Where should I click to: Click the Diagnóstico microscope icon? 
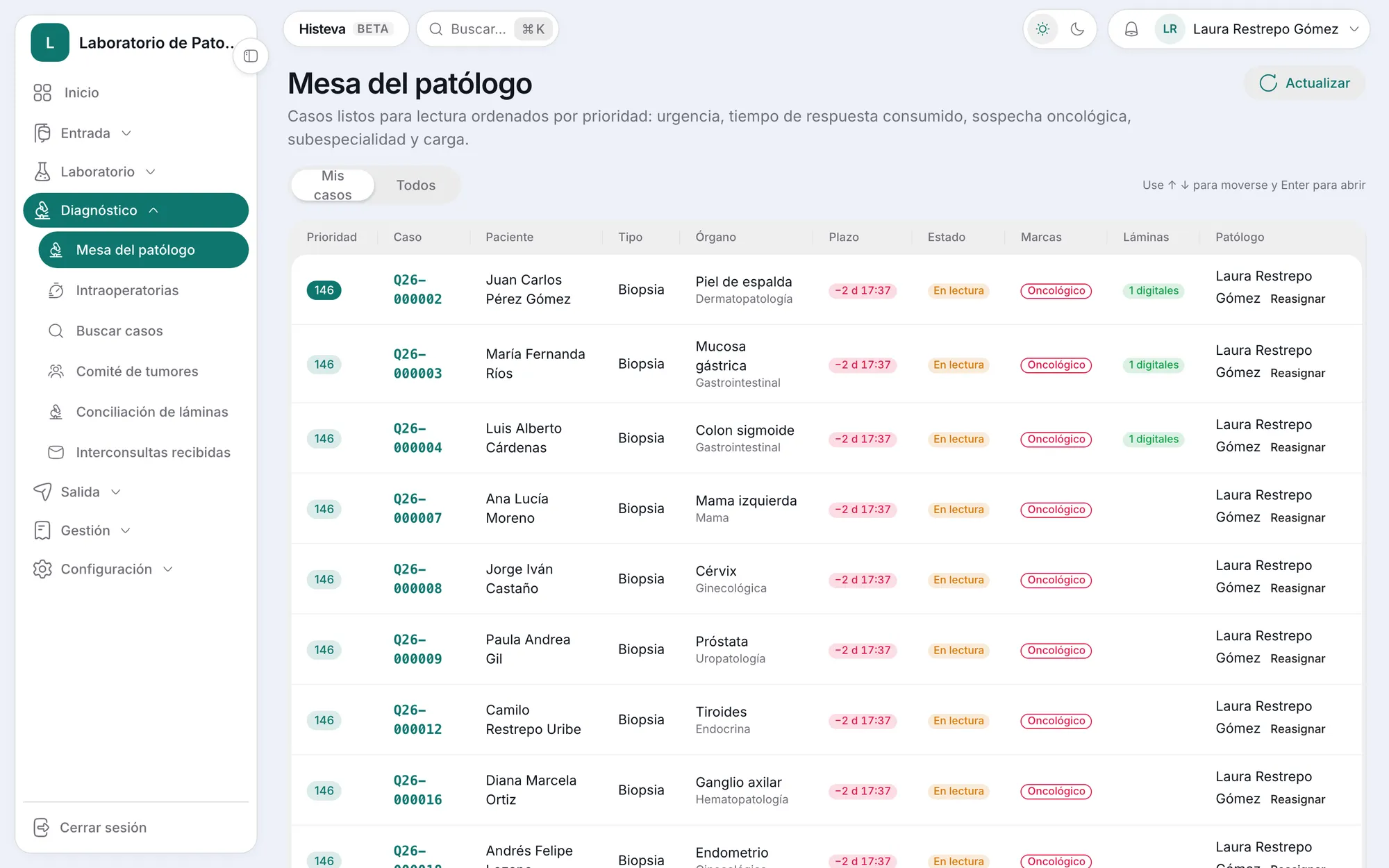point(42,210)
